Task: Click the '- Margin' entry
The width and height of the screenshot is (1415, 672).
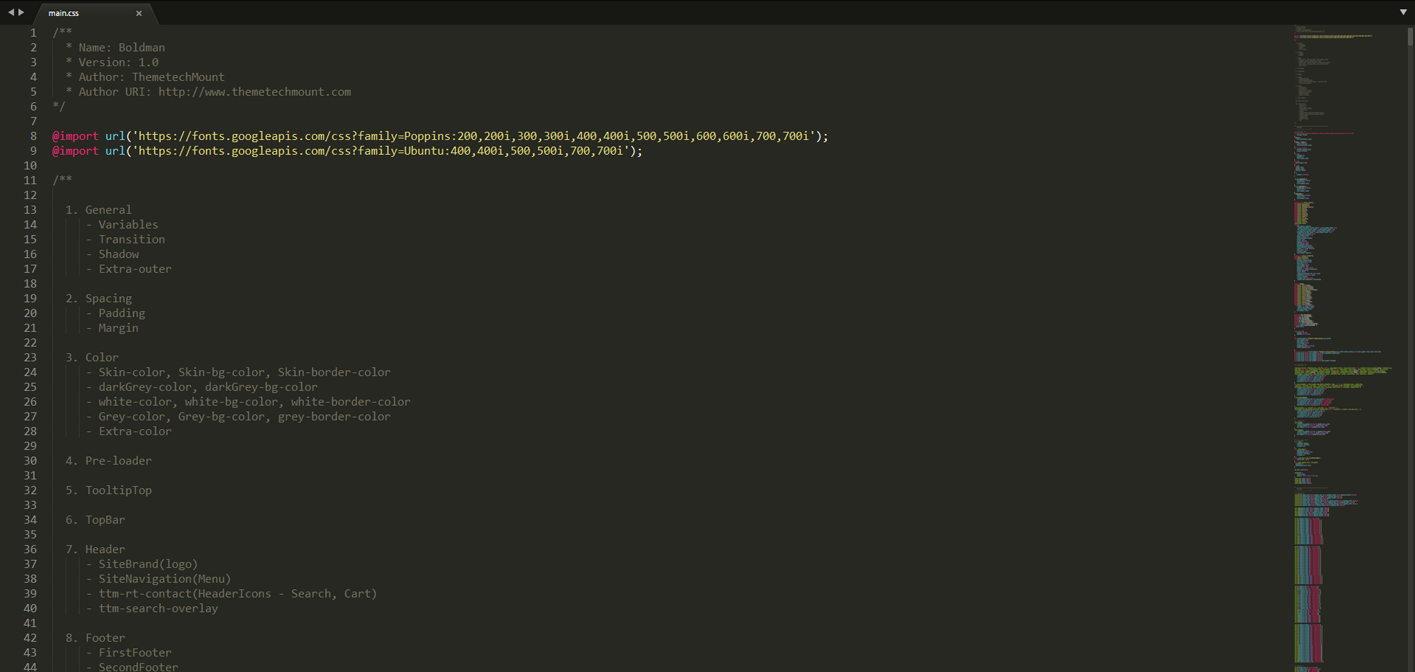Action: click(112, 328)
